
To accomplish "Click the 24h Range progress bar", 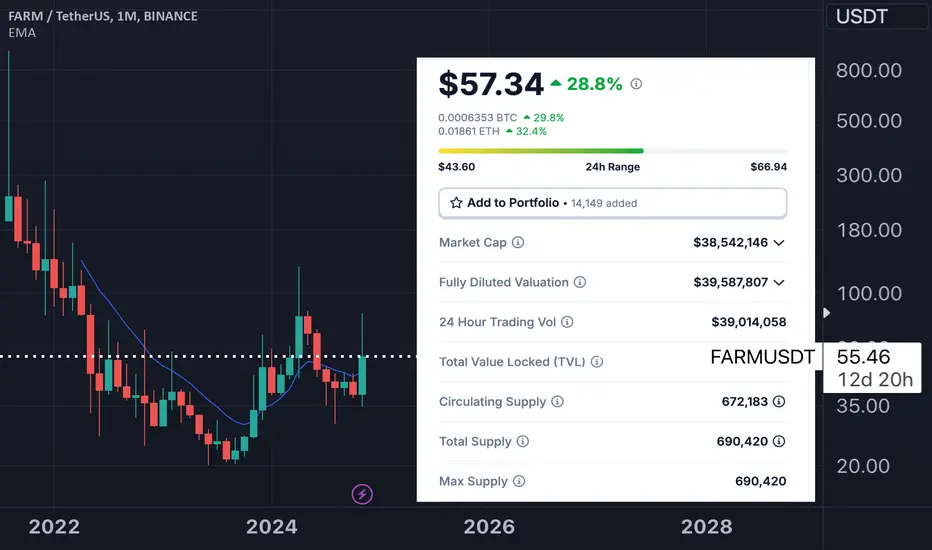I will pyautogui.click(x=612, y=151).
